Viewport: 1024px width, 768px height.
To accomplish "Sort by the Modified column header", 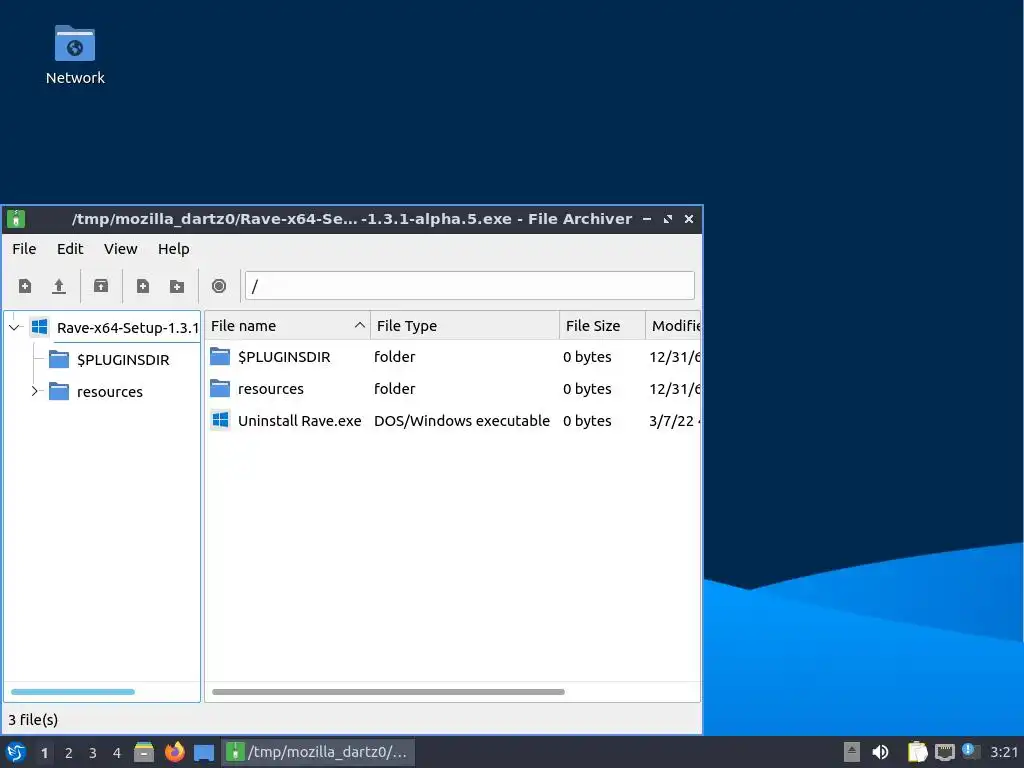I will click(x=673, y=325).
